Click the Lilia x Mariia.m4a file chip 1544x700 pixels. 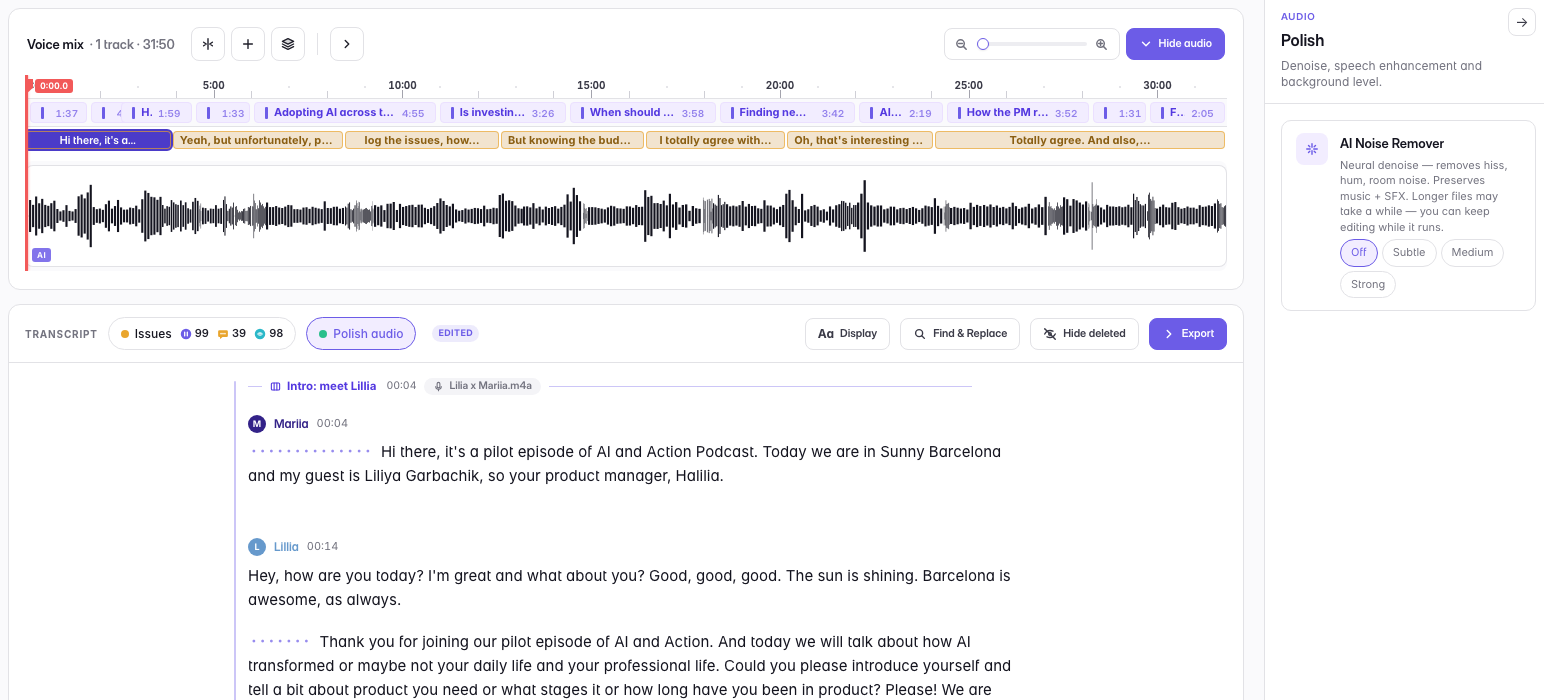pyautogui.click(x=482, y=386)
